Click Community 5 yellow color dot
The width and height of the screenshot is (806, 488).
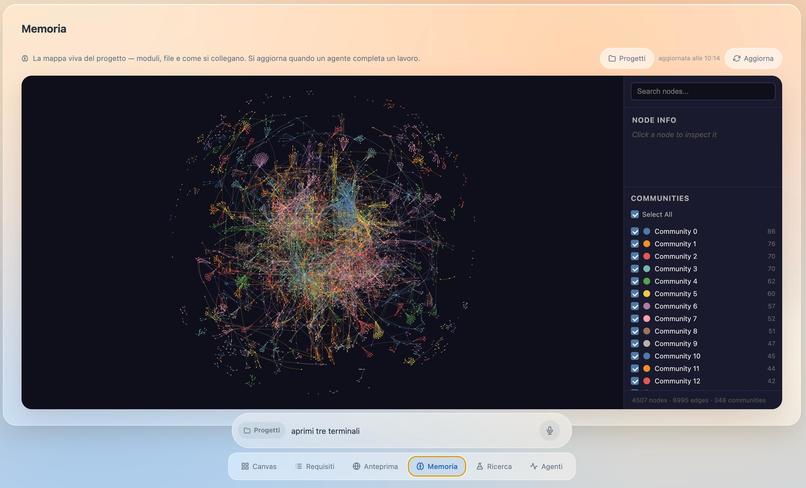pyautogui.click(x=647, y=294)
